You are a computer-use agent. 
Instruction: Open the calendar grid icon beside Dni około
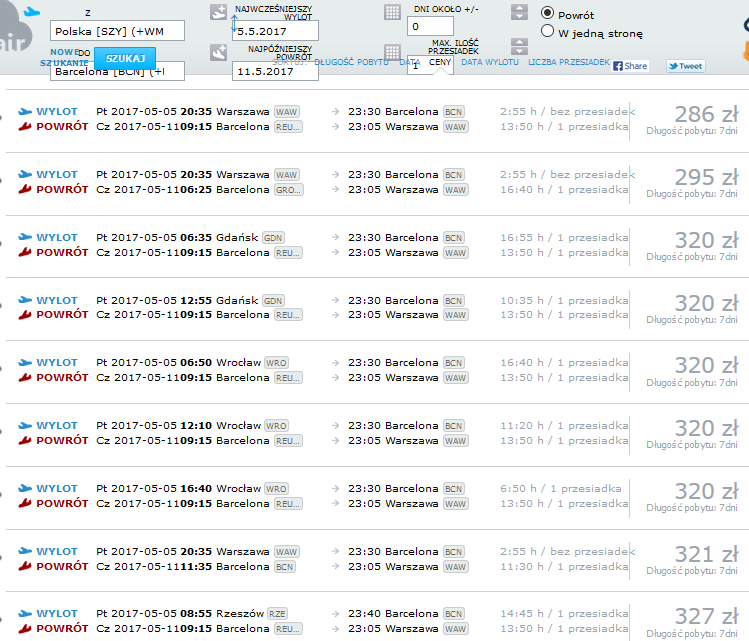pyautogui.click(x=392, y=12)
